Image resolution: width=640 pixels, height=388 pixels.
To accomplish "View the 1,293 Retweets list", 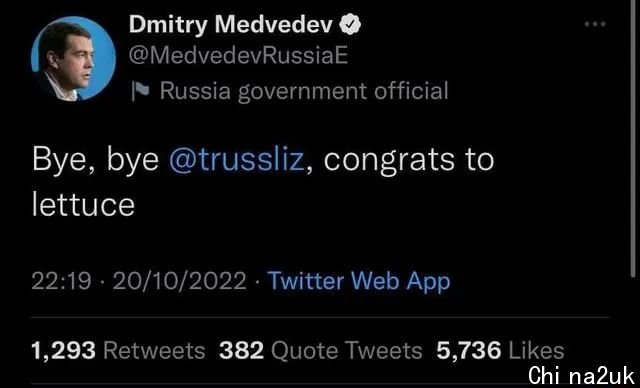I will (118, 351).
